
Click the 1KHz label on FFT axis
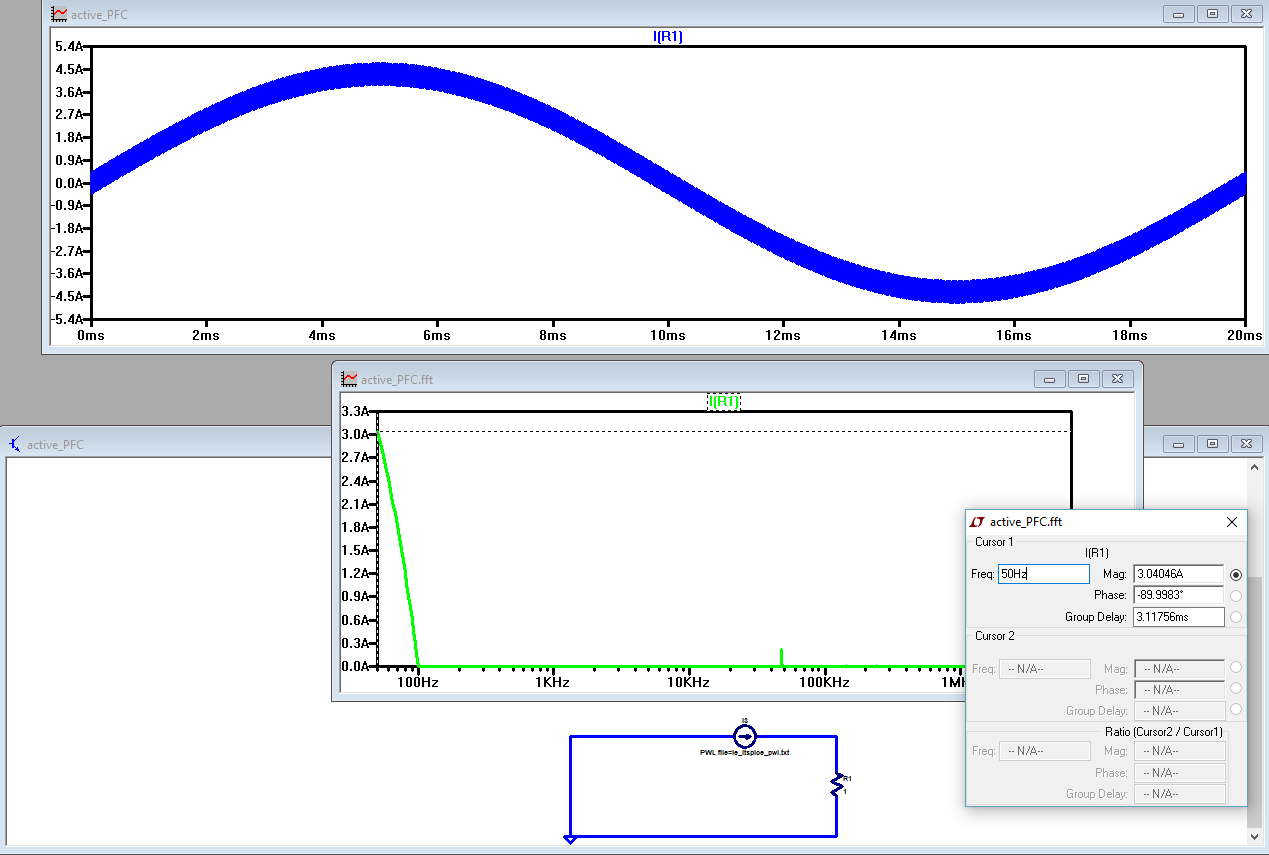tap(552, 682)
